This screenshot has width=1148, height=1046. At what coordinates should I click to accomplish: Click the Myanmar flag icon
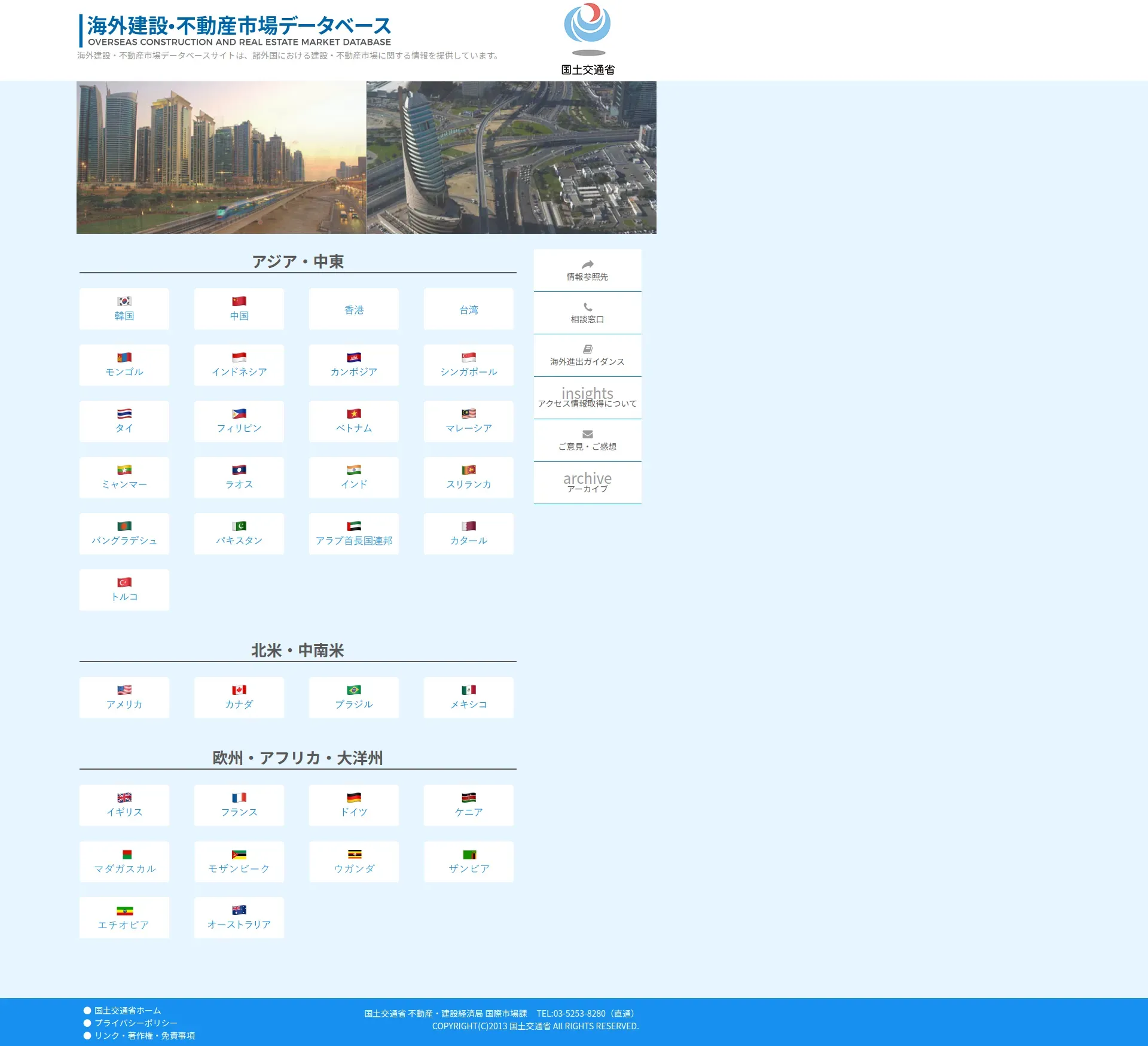pyautogui.click(x=124, y=470)
